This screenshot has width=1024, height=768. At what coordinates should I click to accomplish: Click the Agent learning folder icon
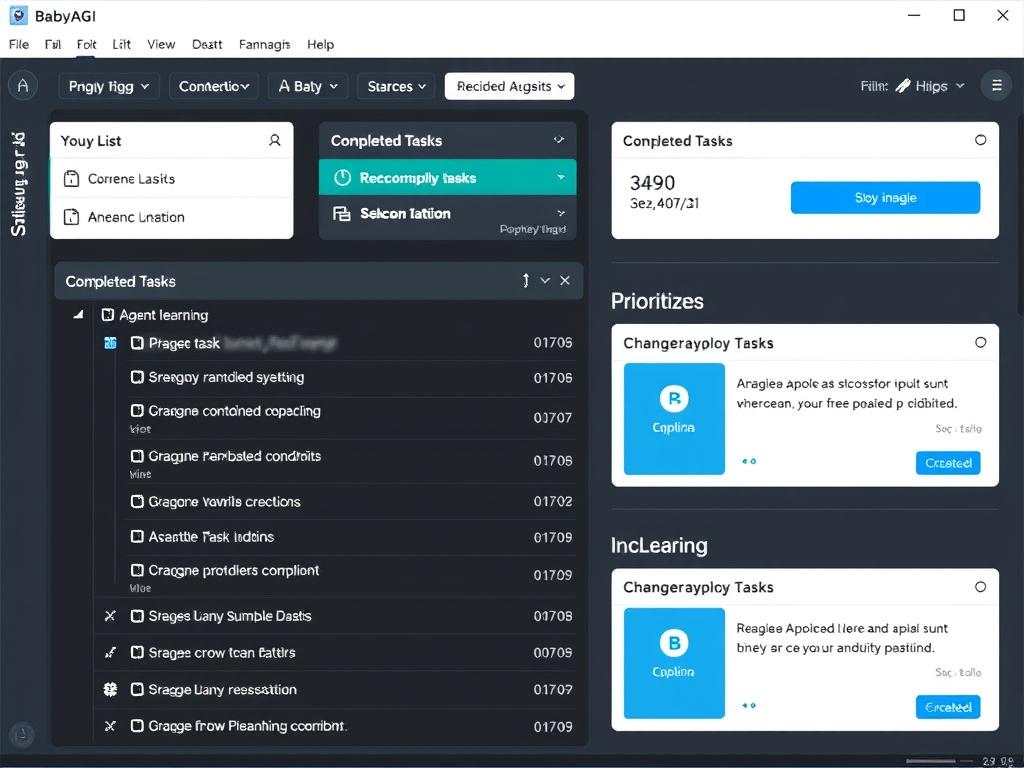click(108, 315)
